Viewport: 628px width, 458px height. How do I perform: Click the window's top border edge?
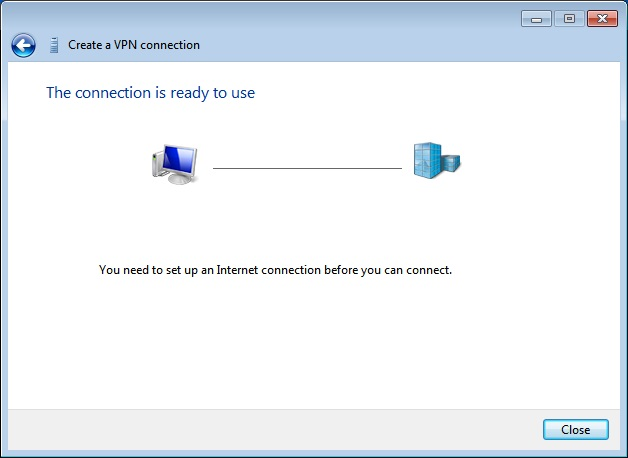click(x=300, y=3)
